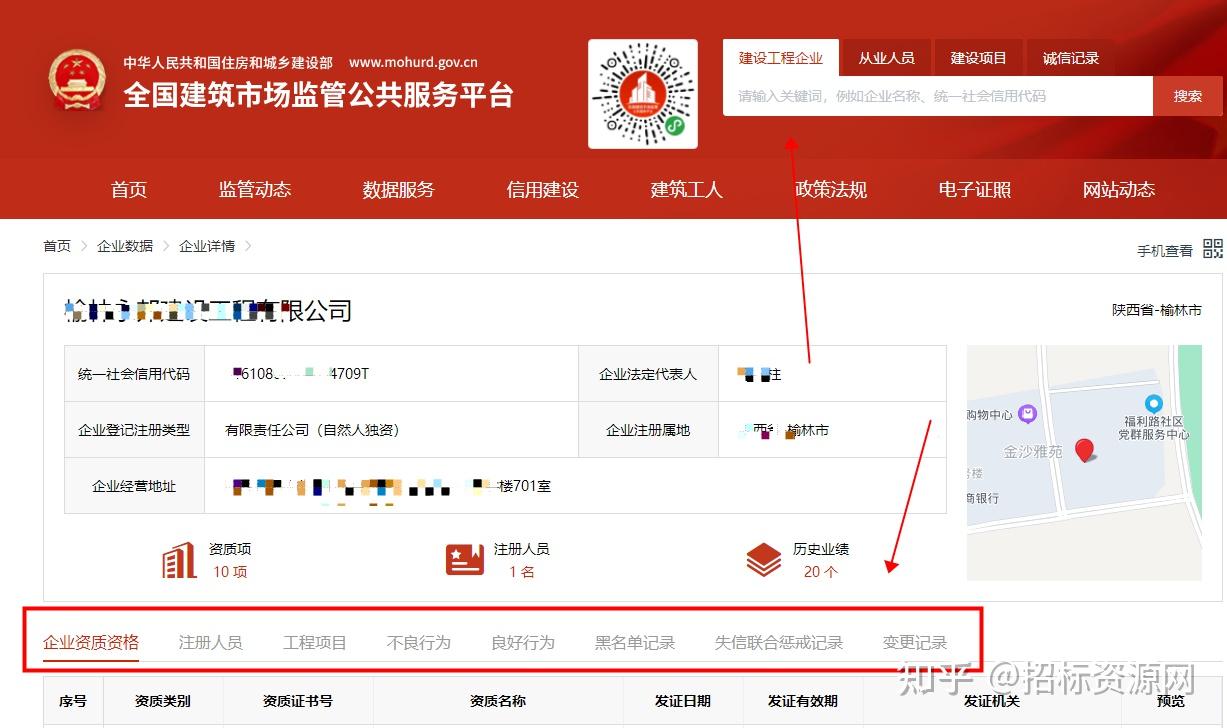Open 政策法规 navigation item

point(831,190)
